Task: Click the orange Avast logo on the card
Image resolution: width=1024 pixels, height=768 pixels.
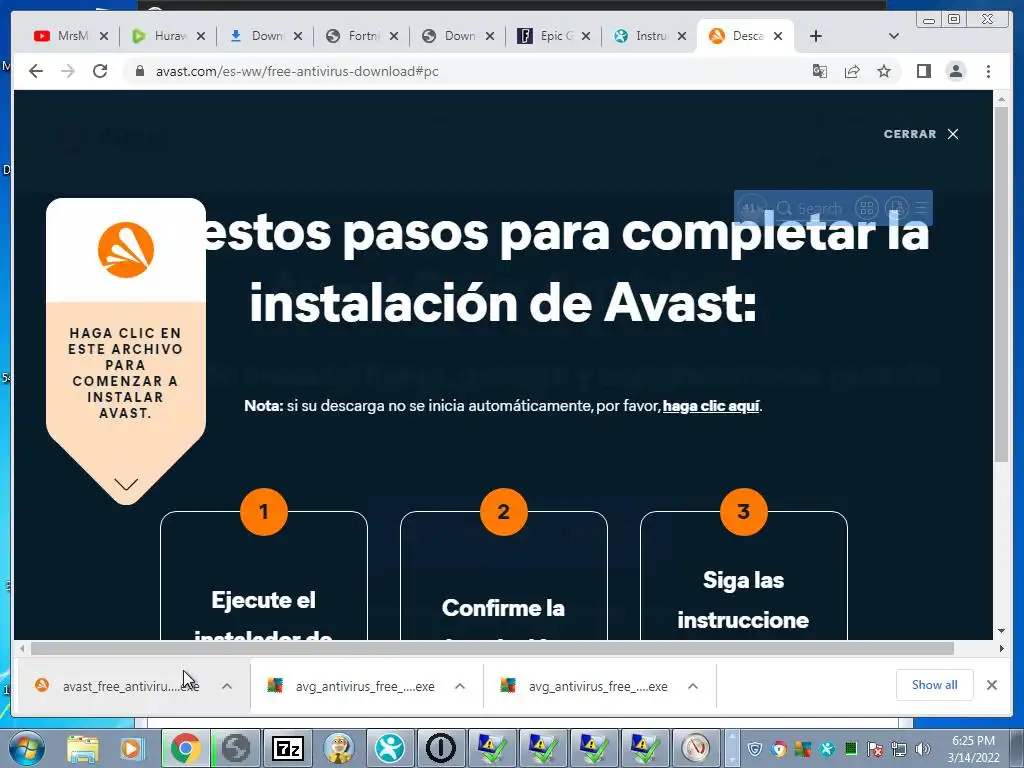Action: tap(126, 249)
